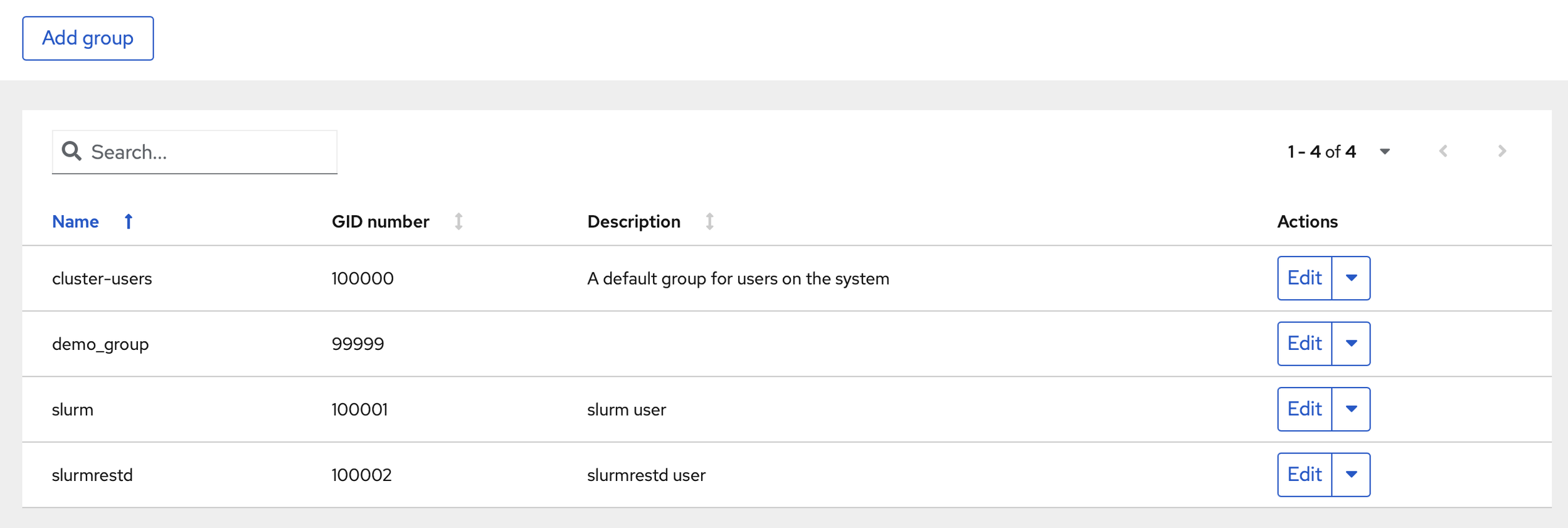The image size is (1568, 528).
Task: Click GID value 100001
Action: [x=359, y=409]
